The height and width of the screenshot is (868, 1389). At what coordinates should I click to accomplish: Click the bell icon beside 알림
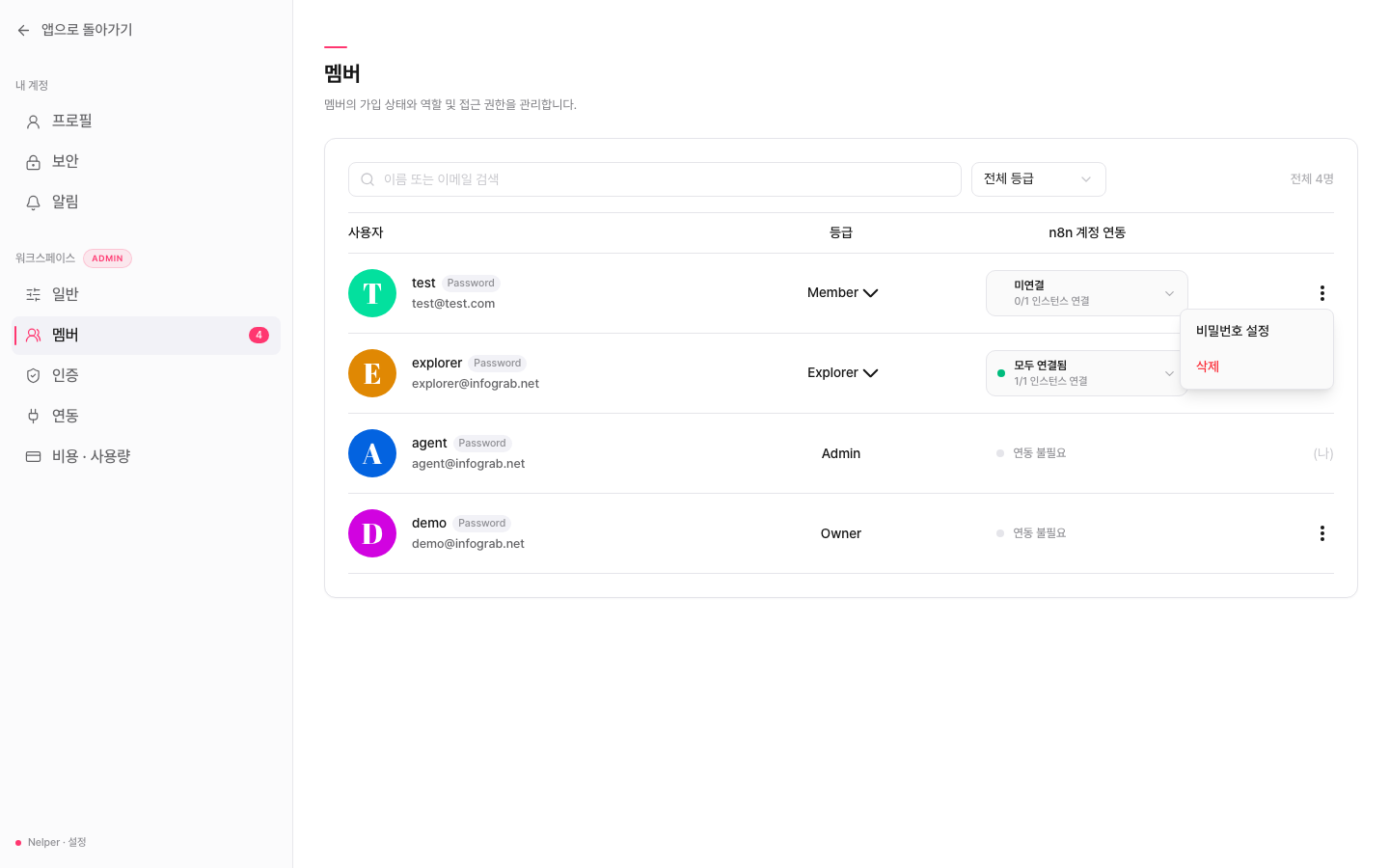coord(33,203)
